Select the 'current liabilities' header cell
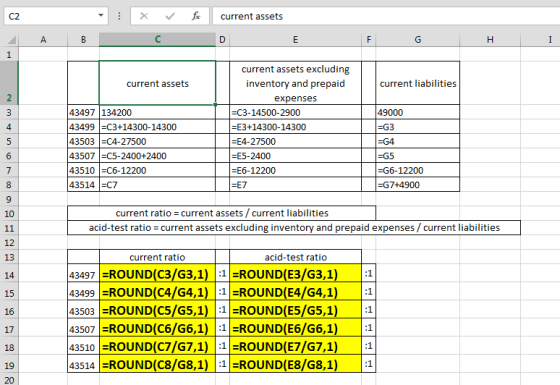The height and width of the screenshot is (385, 560). [418, 83]
